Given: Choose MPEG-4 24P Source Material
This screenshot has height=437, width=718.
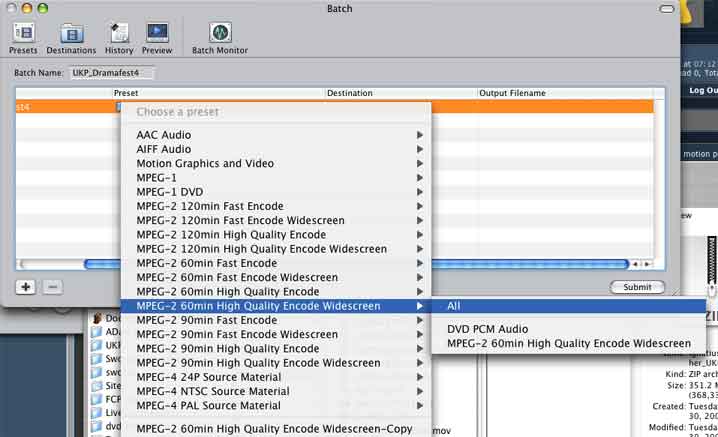Looking at the screenshot, I should tap(276, 377).
